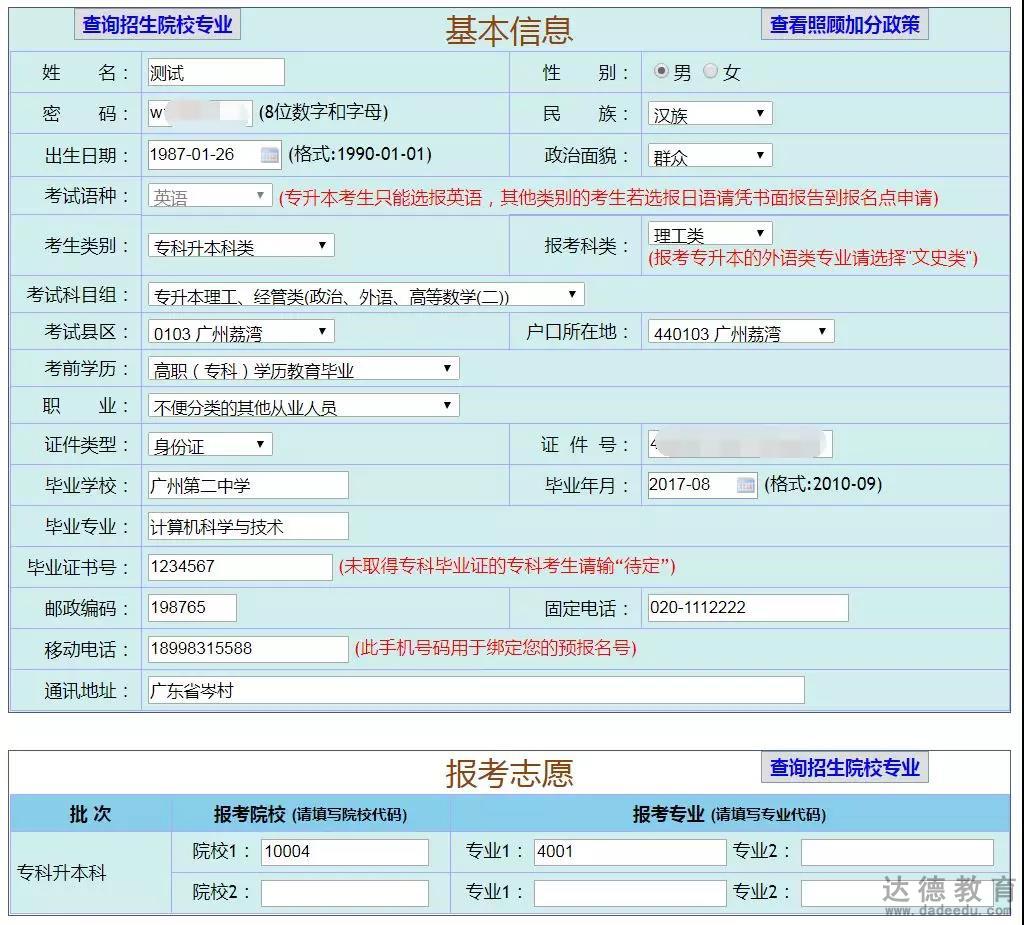Click the top 查询招生院校专业 button
1024x925 pixels.
[157, 24]
